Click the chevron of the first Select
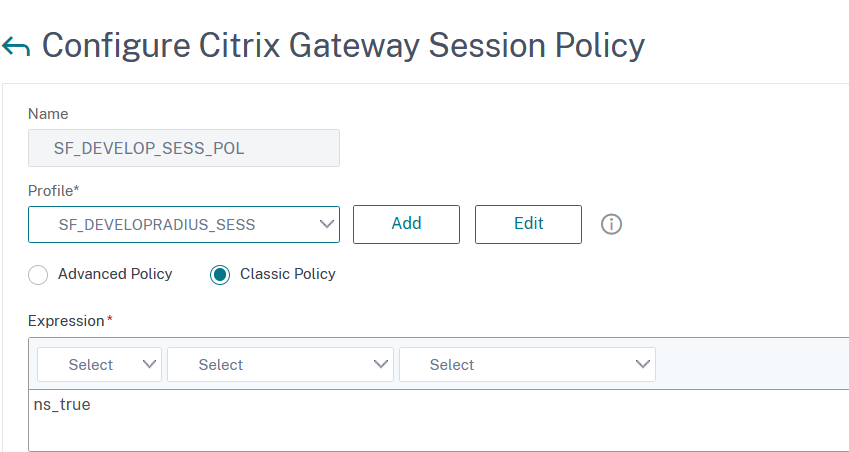Screen dimensions: 849x452 tap(150, 365)
